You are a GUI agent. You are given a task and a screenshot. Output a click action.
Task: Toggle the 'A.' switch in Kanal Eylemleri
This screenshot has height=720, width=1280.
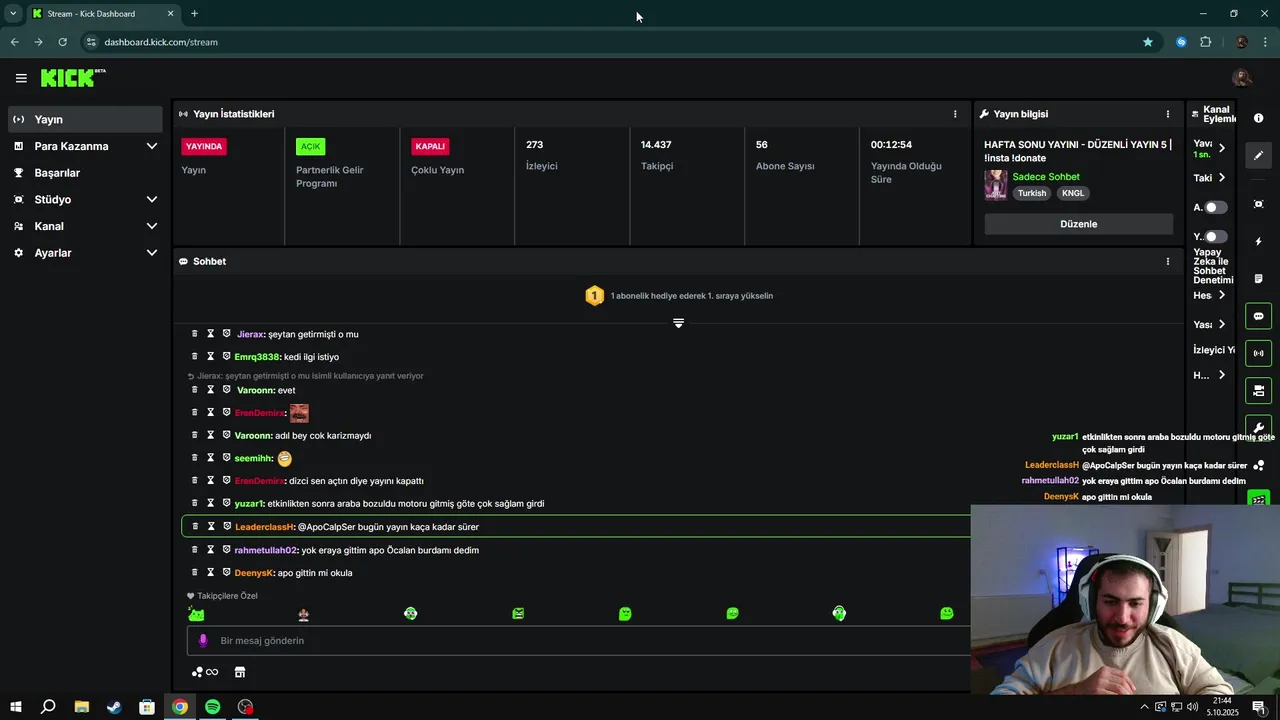click(1215, 208)
